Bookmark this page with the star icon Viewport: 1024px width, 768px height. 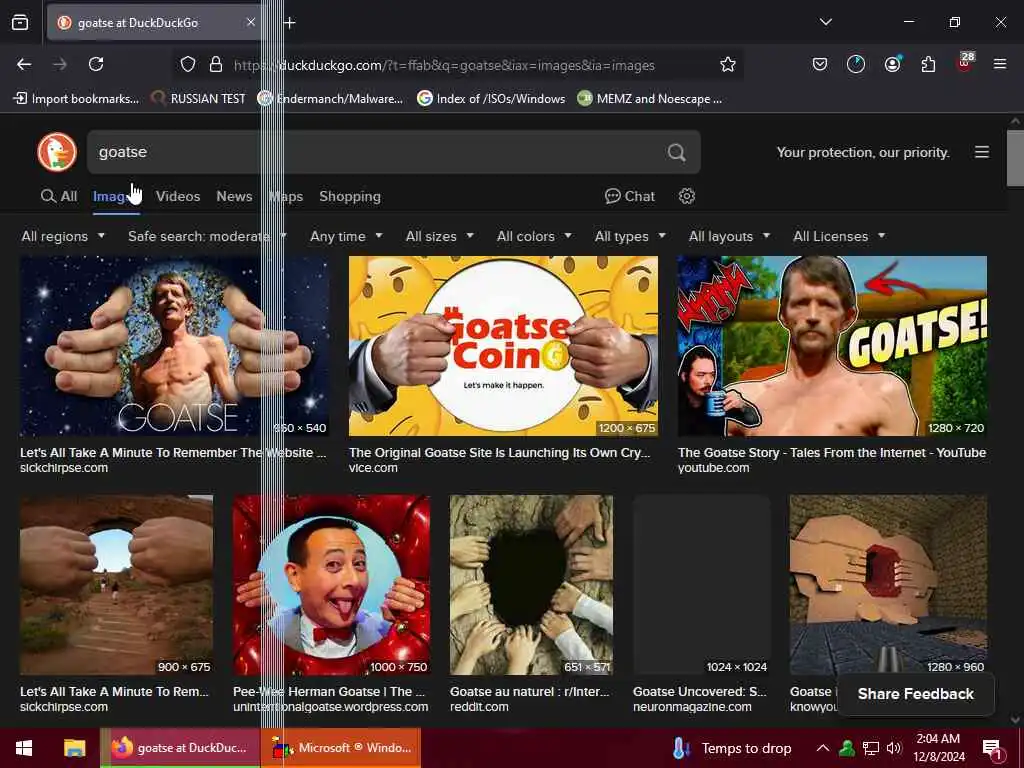[728, 64]
